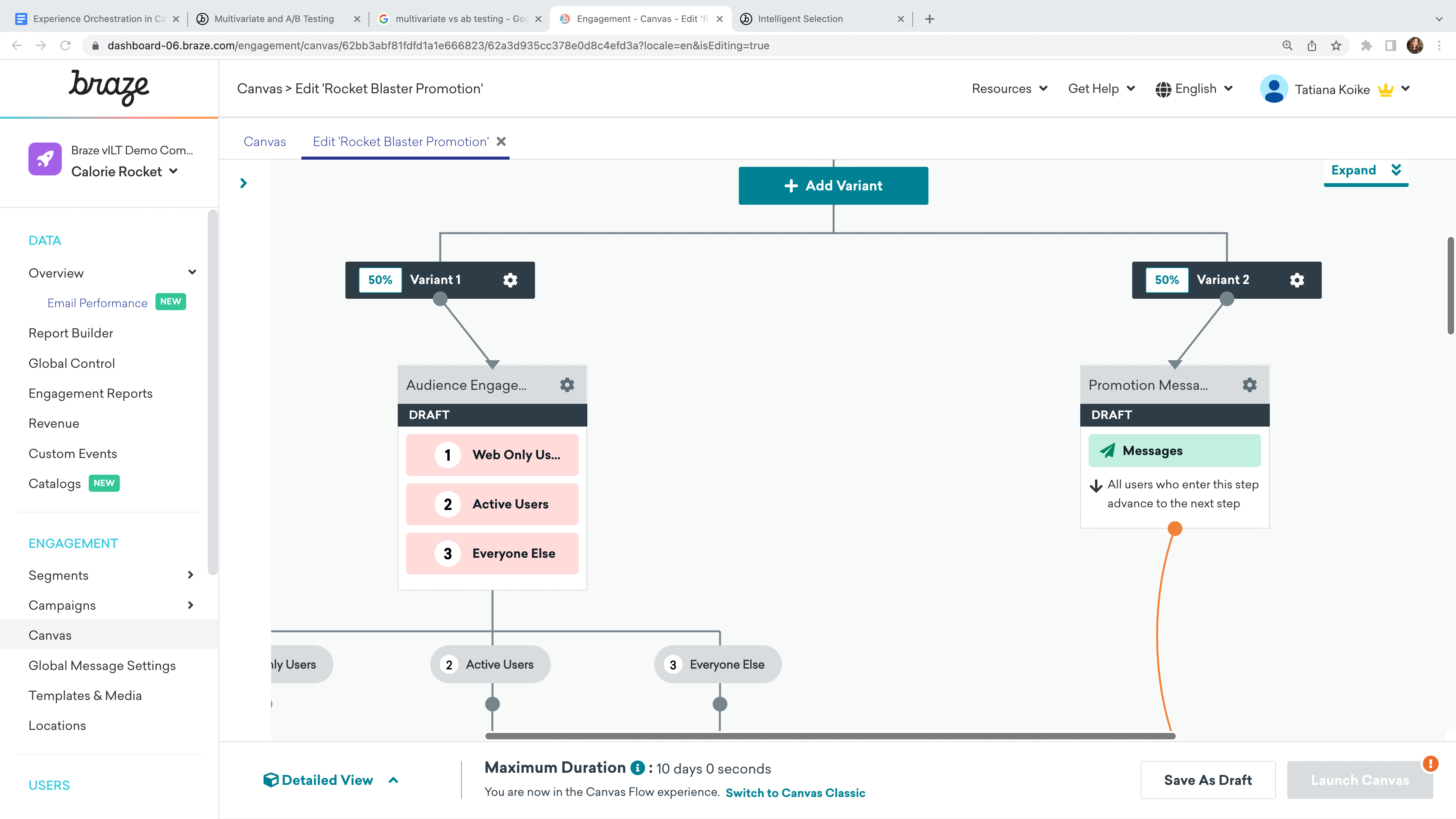1456x819 pixels.
Task: Reload the browser page
Action: point(66,46)
